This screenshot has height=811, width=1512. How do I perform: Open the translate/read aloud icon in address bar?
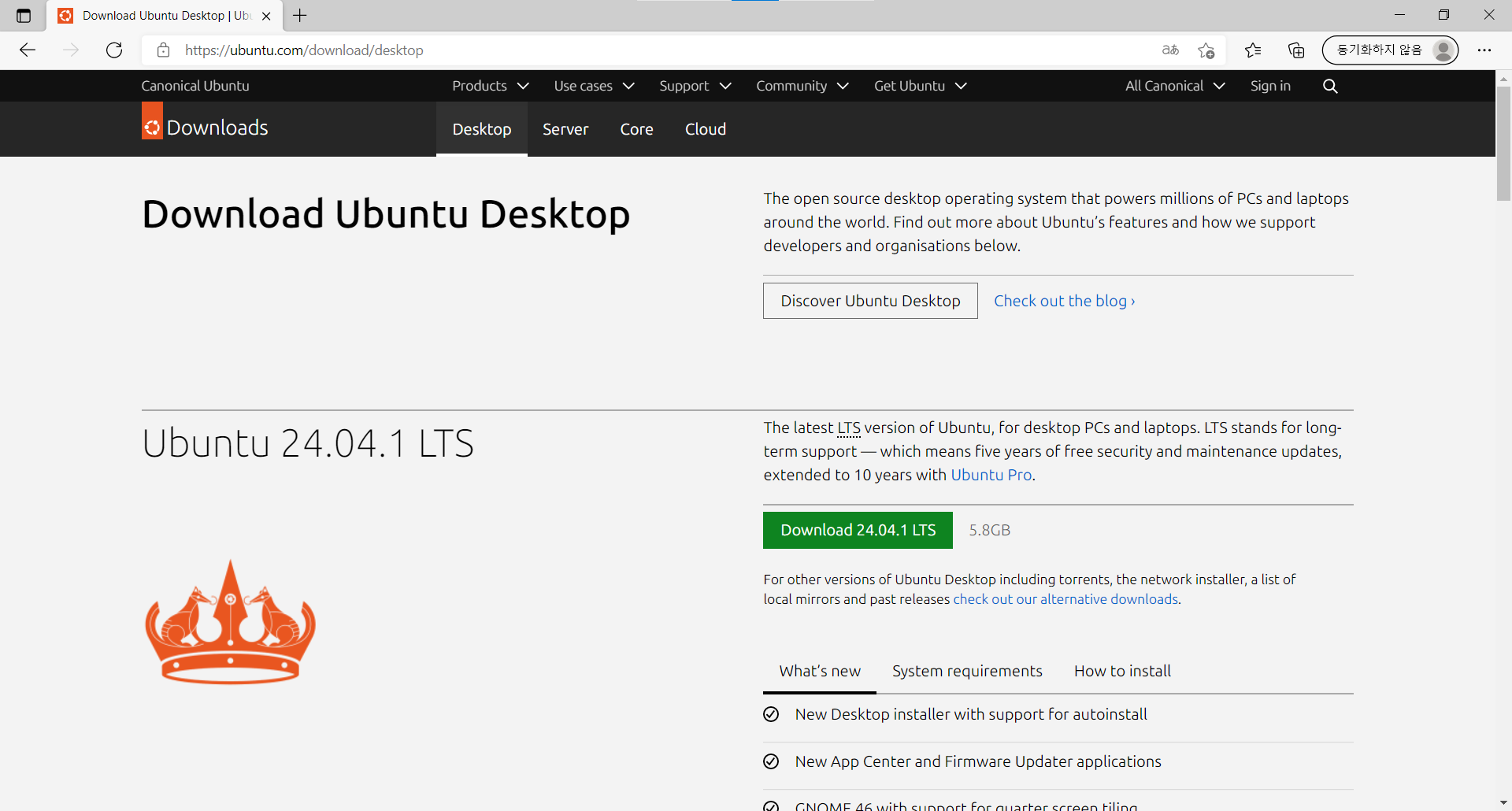click(1170, 50)
